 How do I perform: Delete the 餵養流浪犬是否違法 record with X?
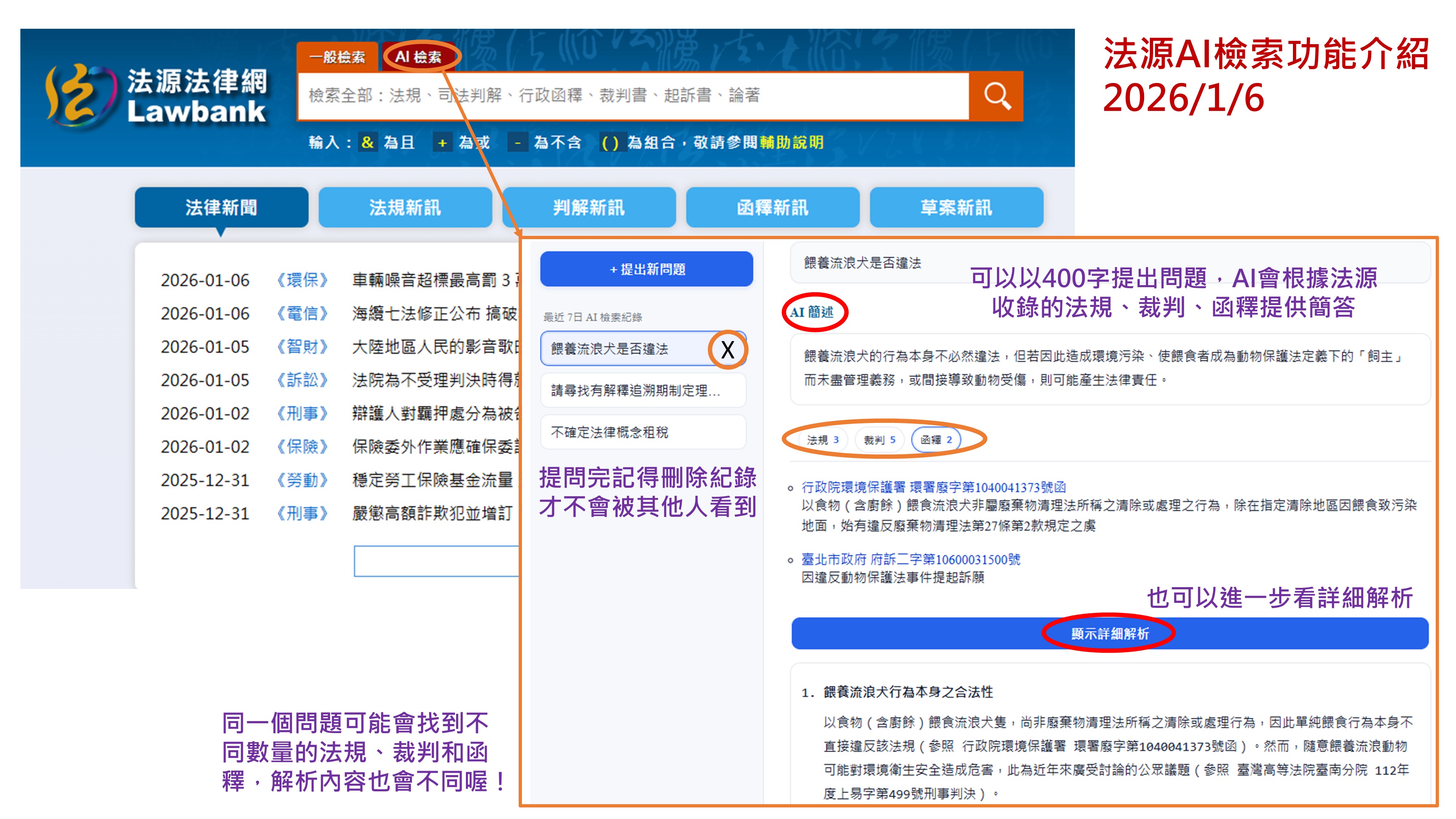coord(727,350)
